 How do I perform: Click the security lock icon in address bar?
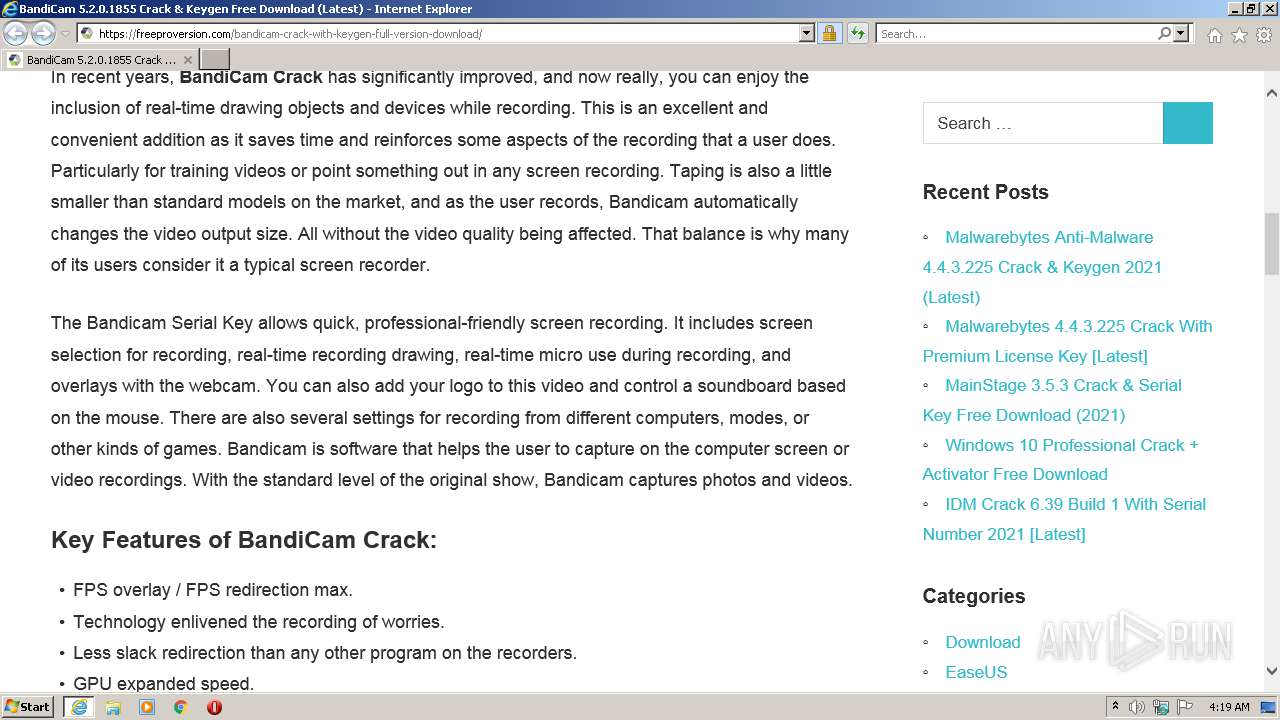click(829, 33)
